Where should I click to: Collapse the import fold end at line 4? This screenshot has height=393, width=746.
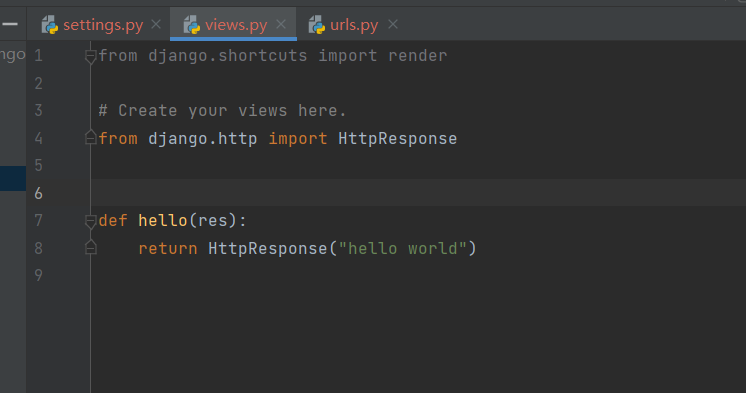point(90,138)
